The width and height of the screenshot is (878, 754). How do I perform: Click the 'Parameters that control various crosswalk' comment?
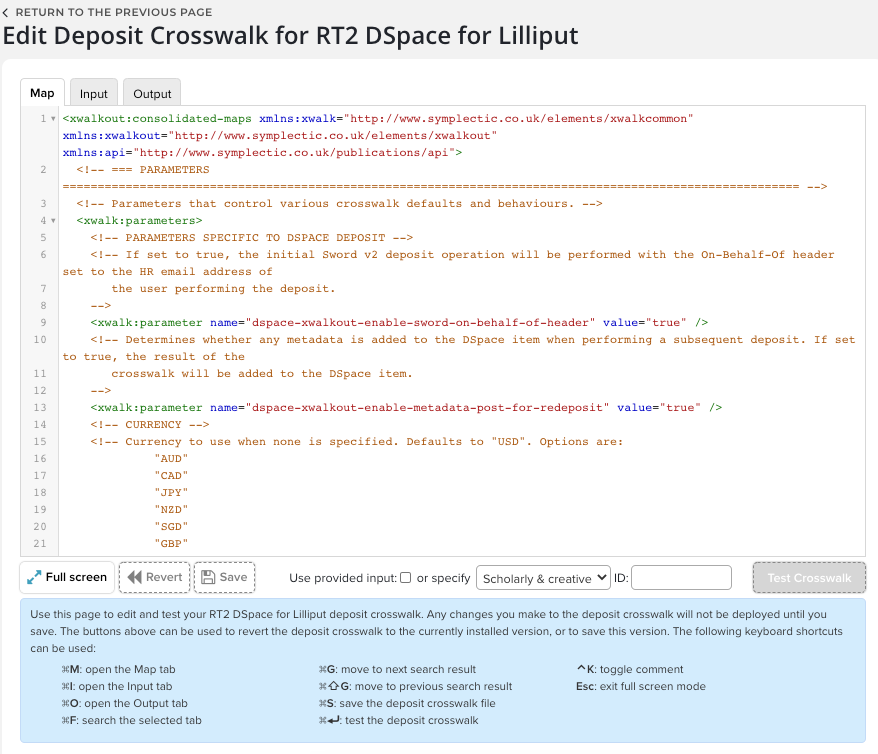339,203
